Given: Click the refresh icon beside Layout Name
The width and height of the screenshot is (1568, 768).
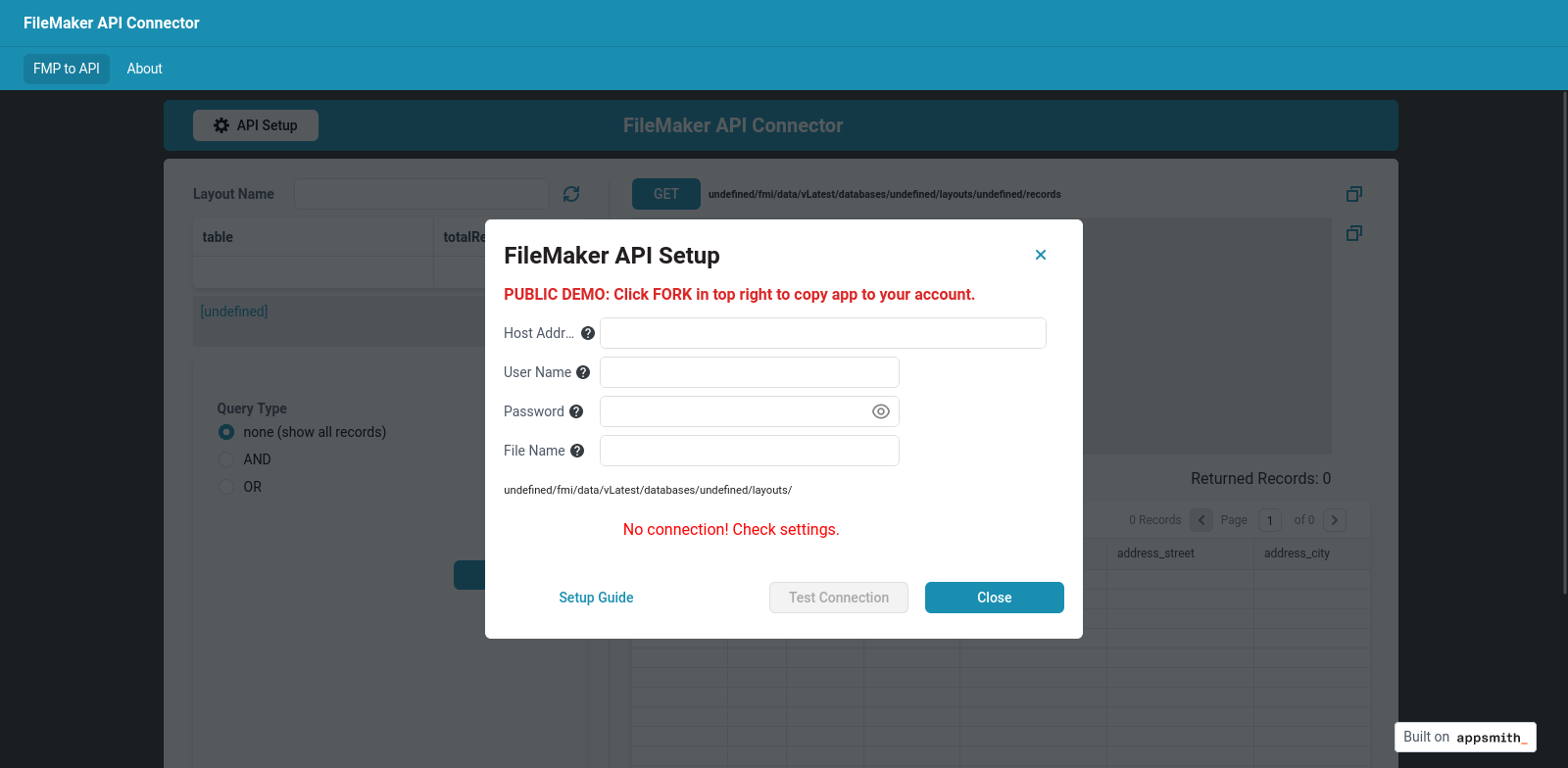Looking at the screenshot, I should click(571, 194).
